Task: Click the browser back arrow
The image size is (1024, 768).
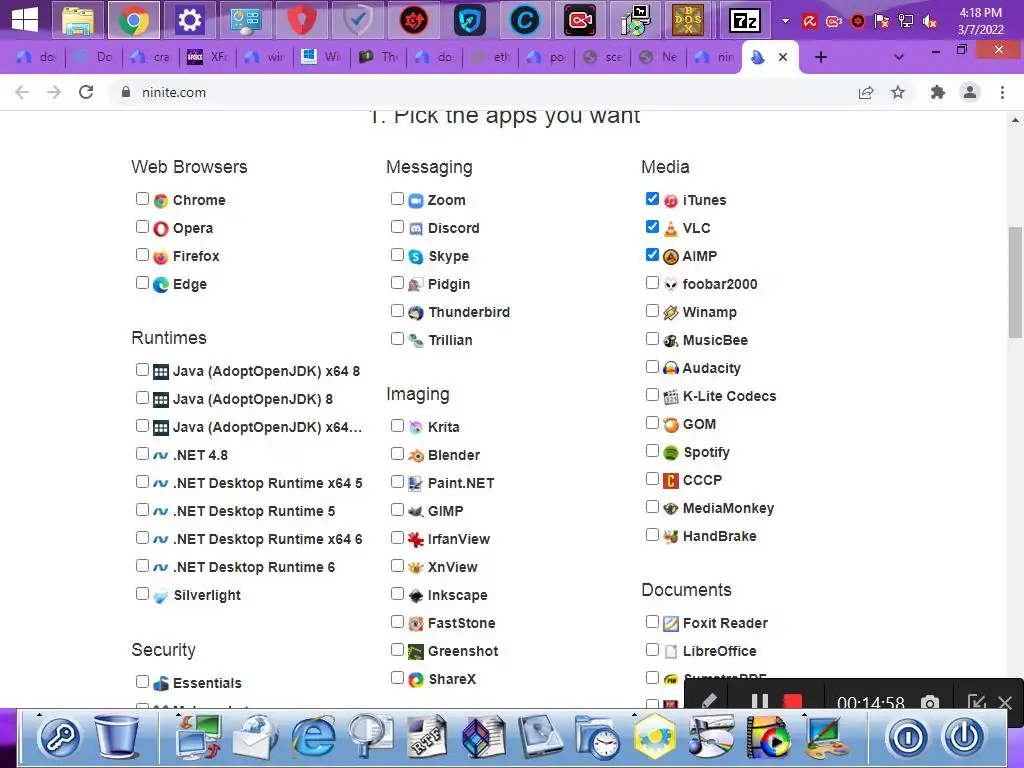Action: (x=22, y=92)
